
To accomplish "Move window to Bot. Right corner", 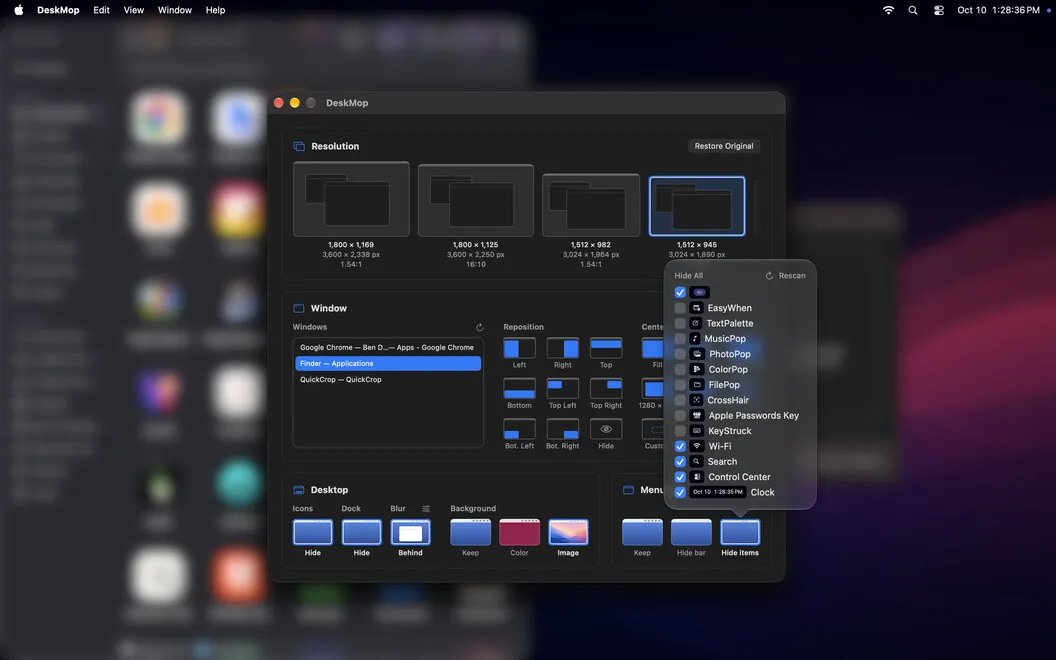I will 562,429.
